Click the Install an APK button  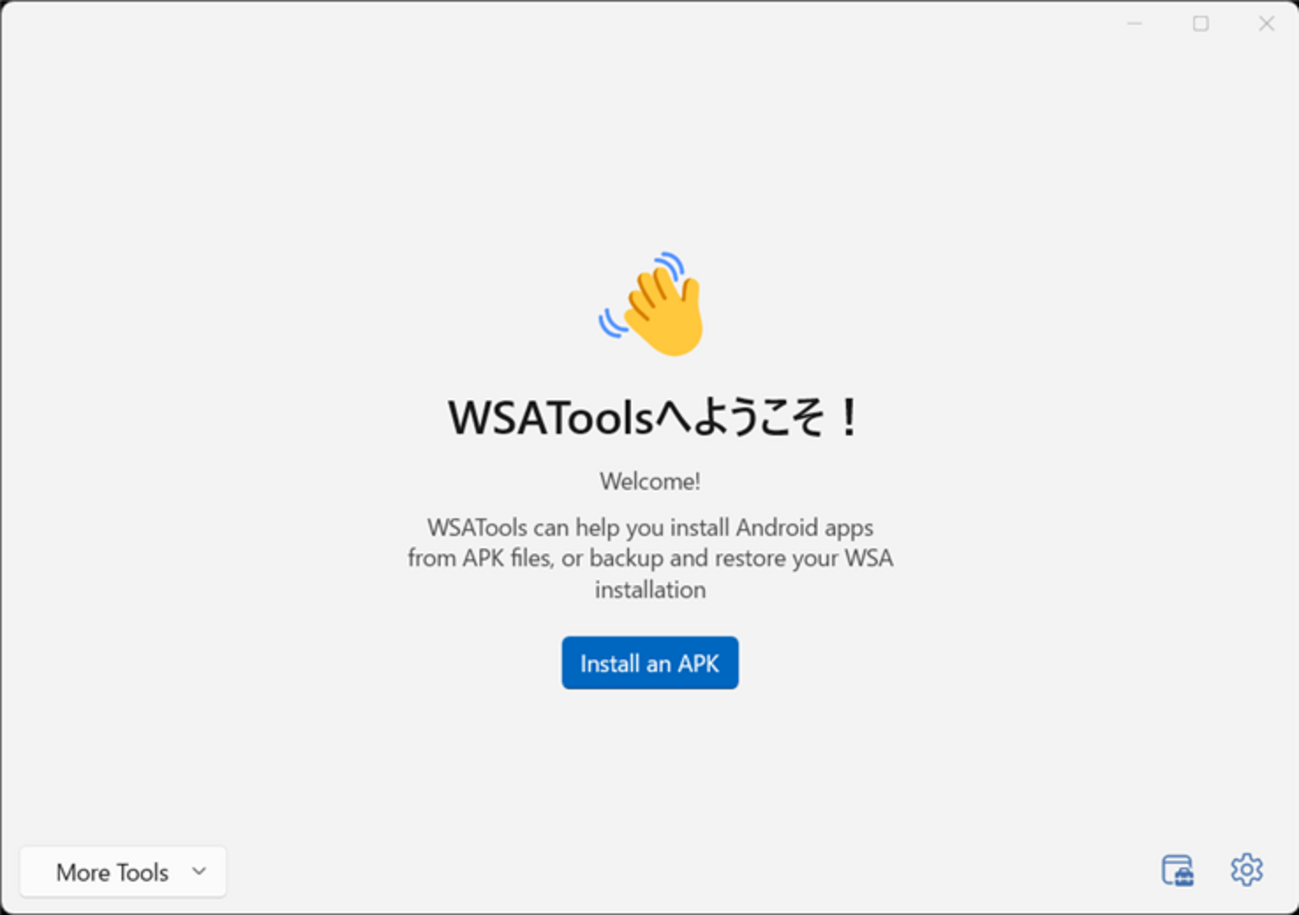pyautogui.click(x=650, y=663)
